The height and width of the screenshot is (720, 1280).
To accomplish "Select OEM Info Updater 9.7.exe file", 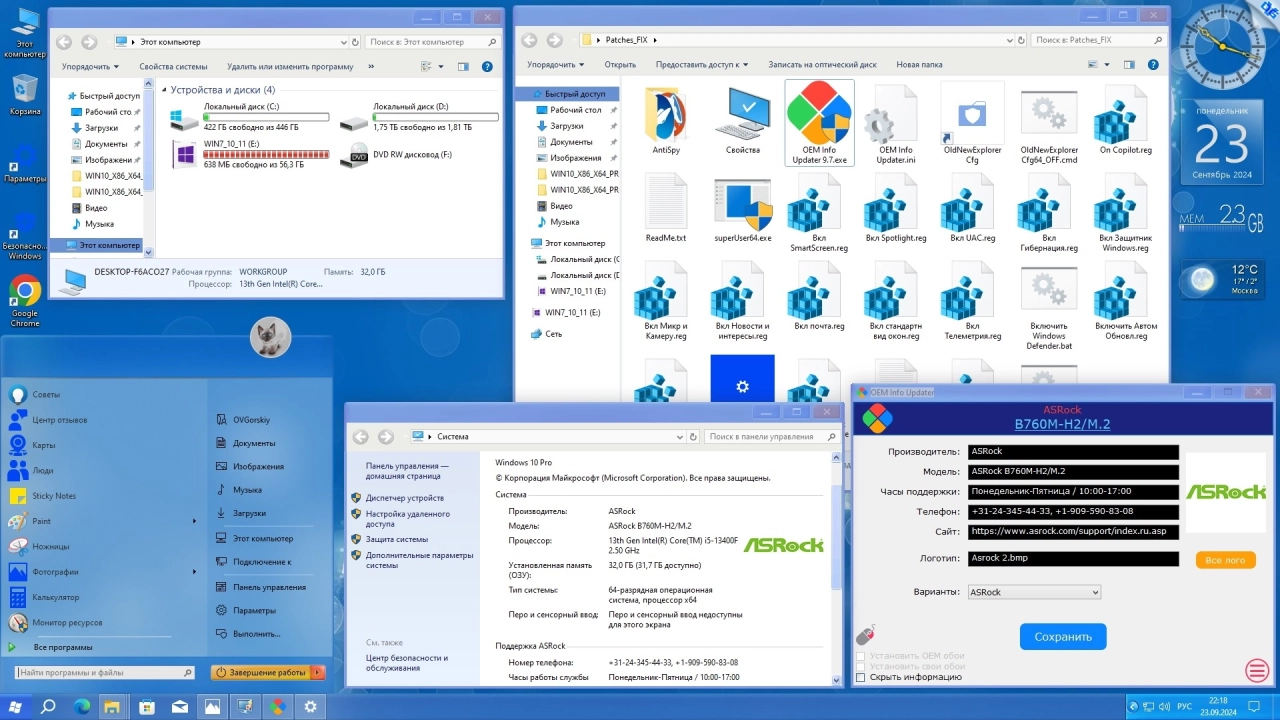I will [x=819, y=124].
